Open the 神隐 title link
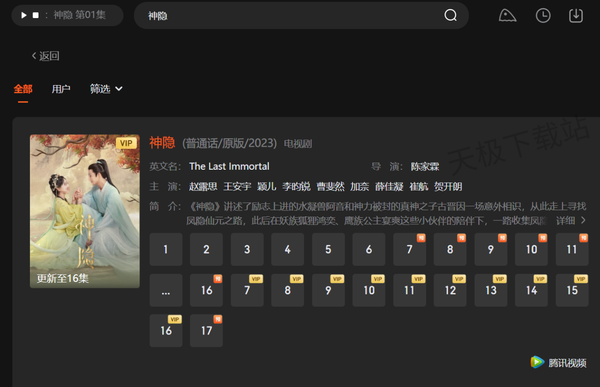The width and height of the screenshot is (600, 387). (162, 143)
